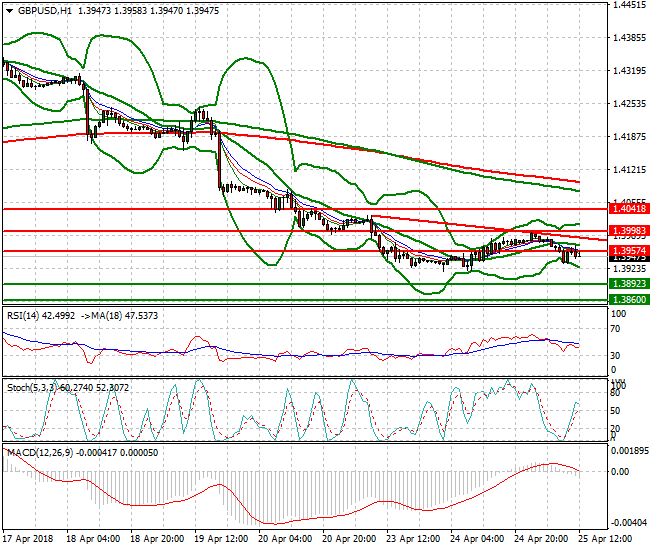Select the MACD(12,26,9) indicator label
Viewport: 650px width, 550px height.
point(37,452)
